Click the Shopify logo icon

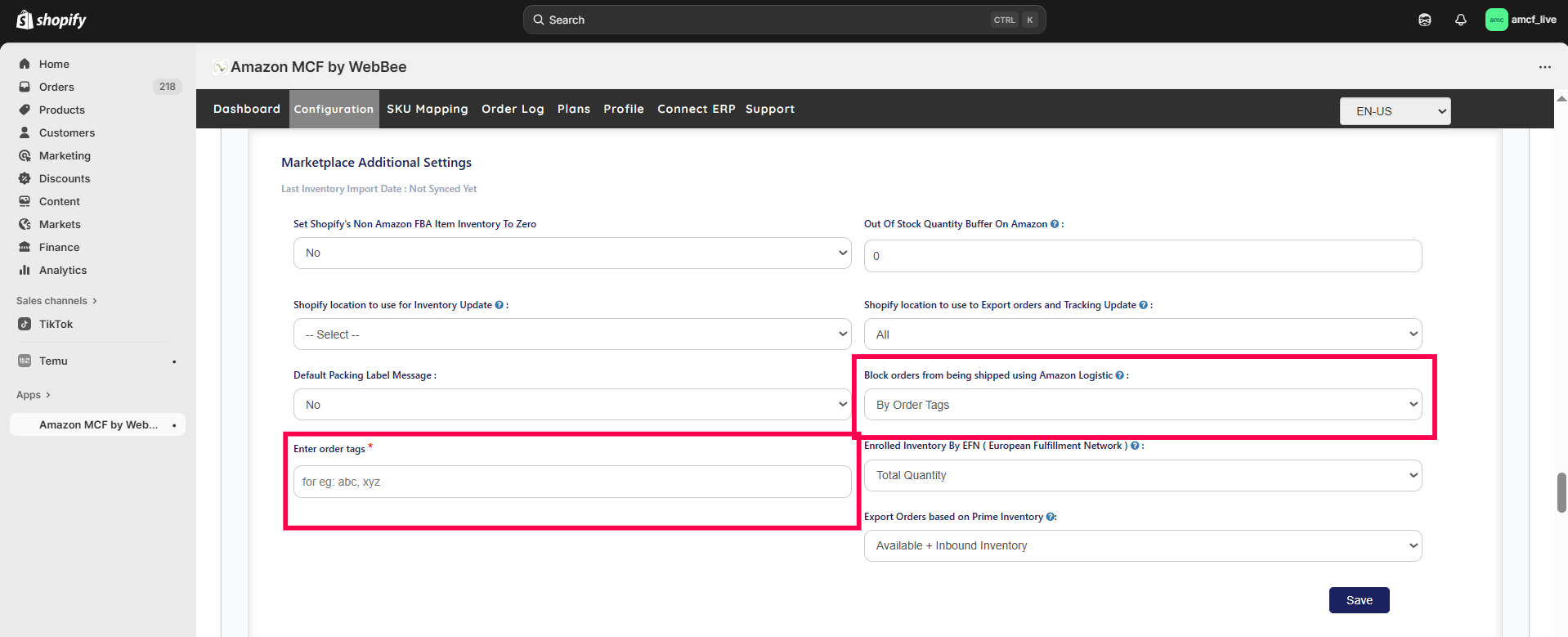25,20
